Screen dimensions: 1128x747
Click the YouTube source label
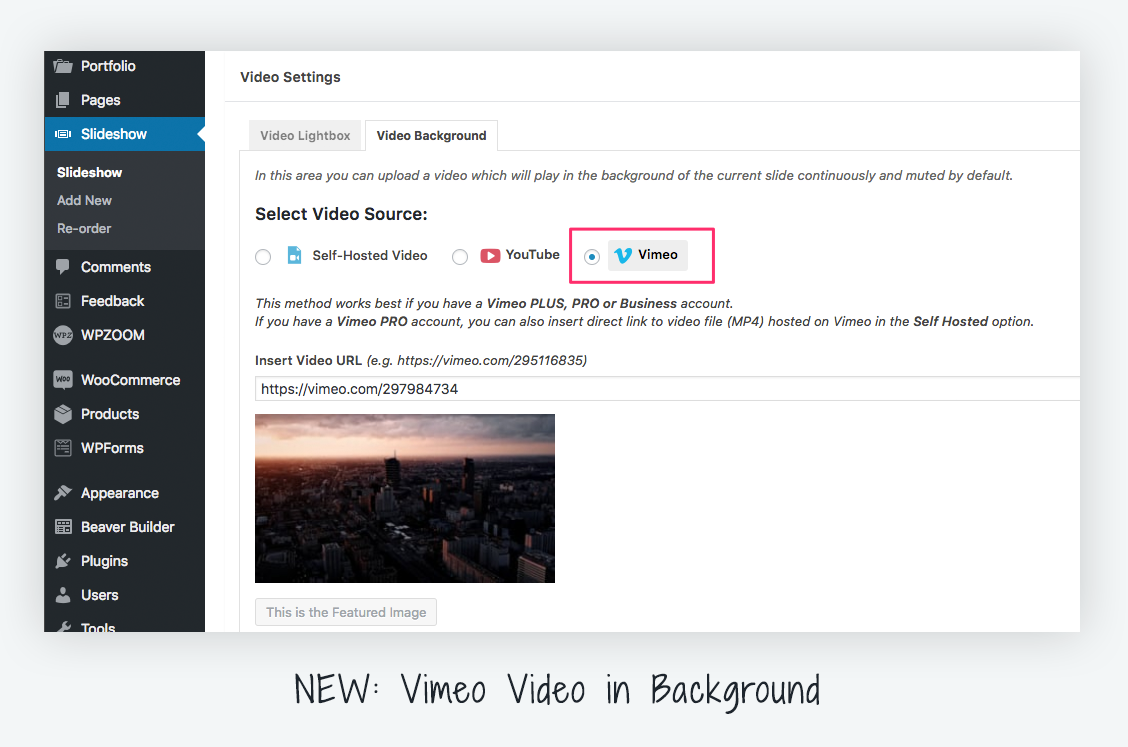click(532, 255)
